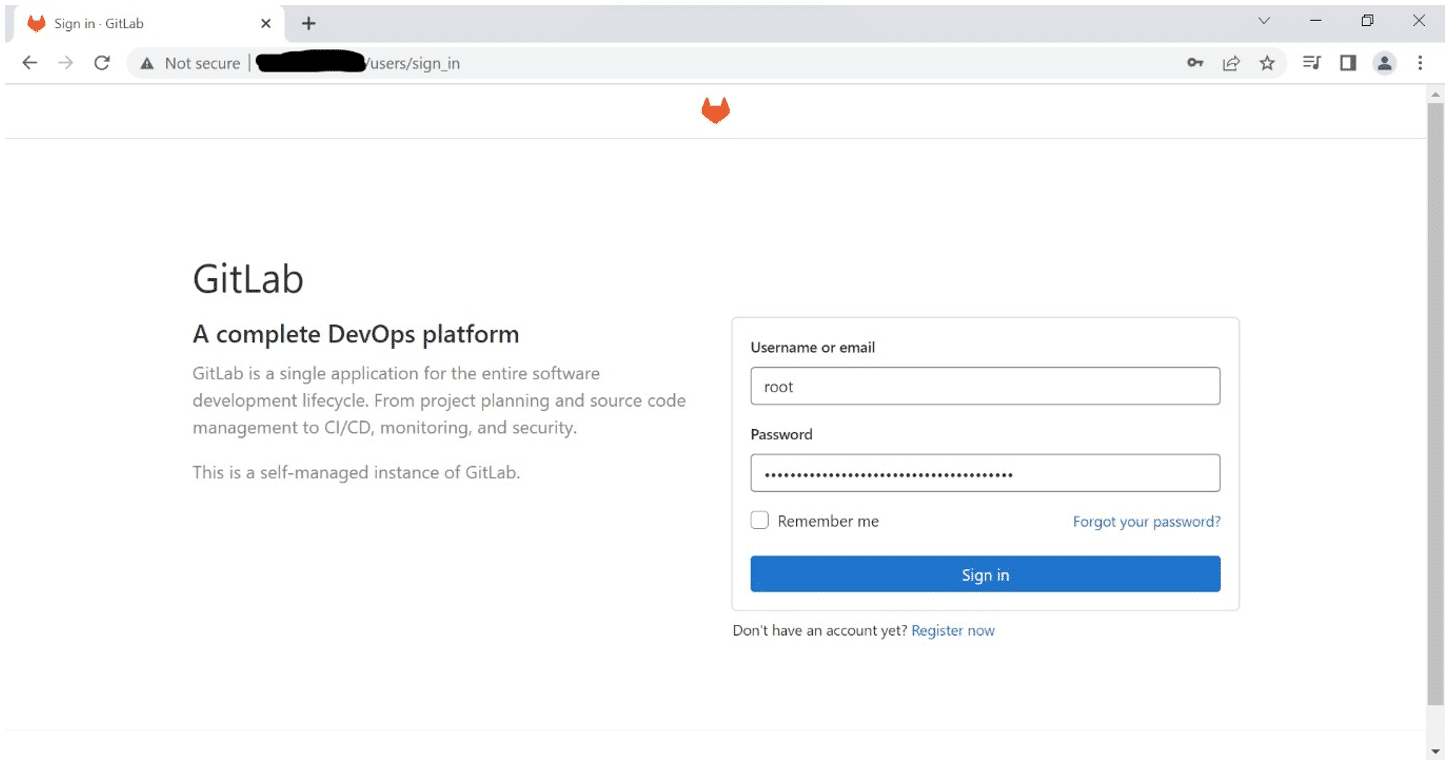Click the browser back arrow

coord(29,62)
